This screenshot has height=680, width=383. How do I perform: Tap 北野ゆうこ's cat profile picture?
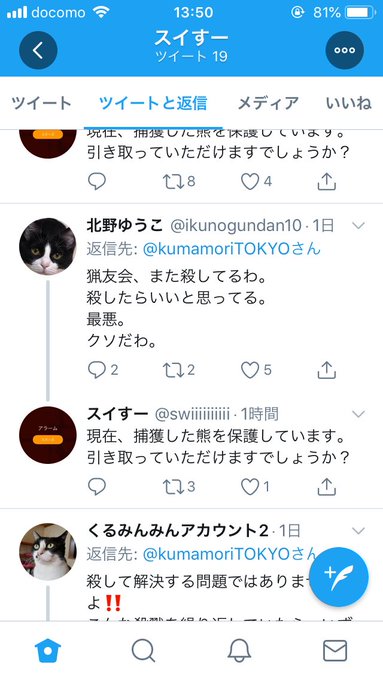point(48,246)
